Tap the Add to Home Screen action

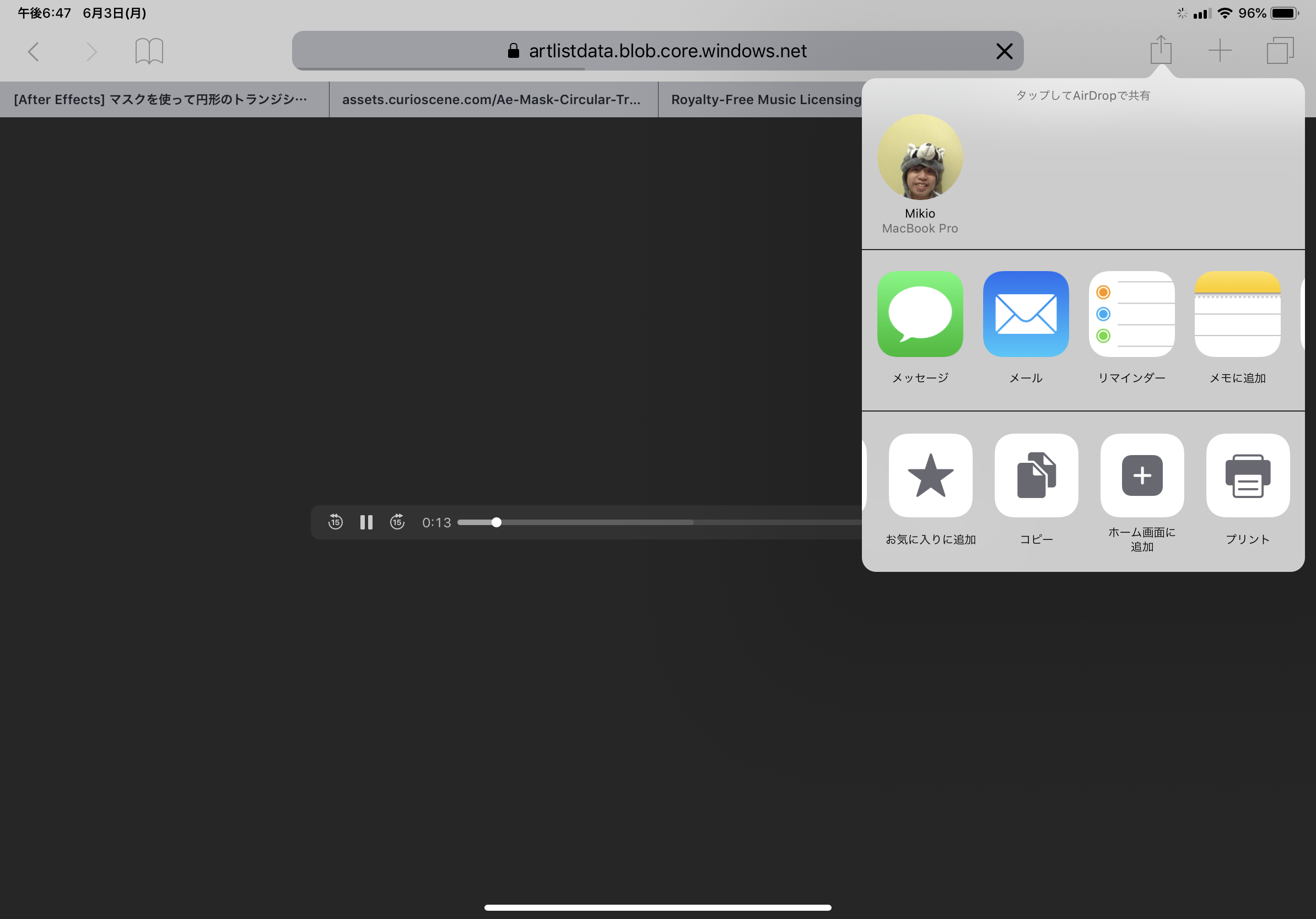(x=1141, y=475)
